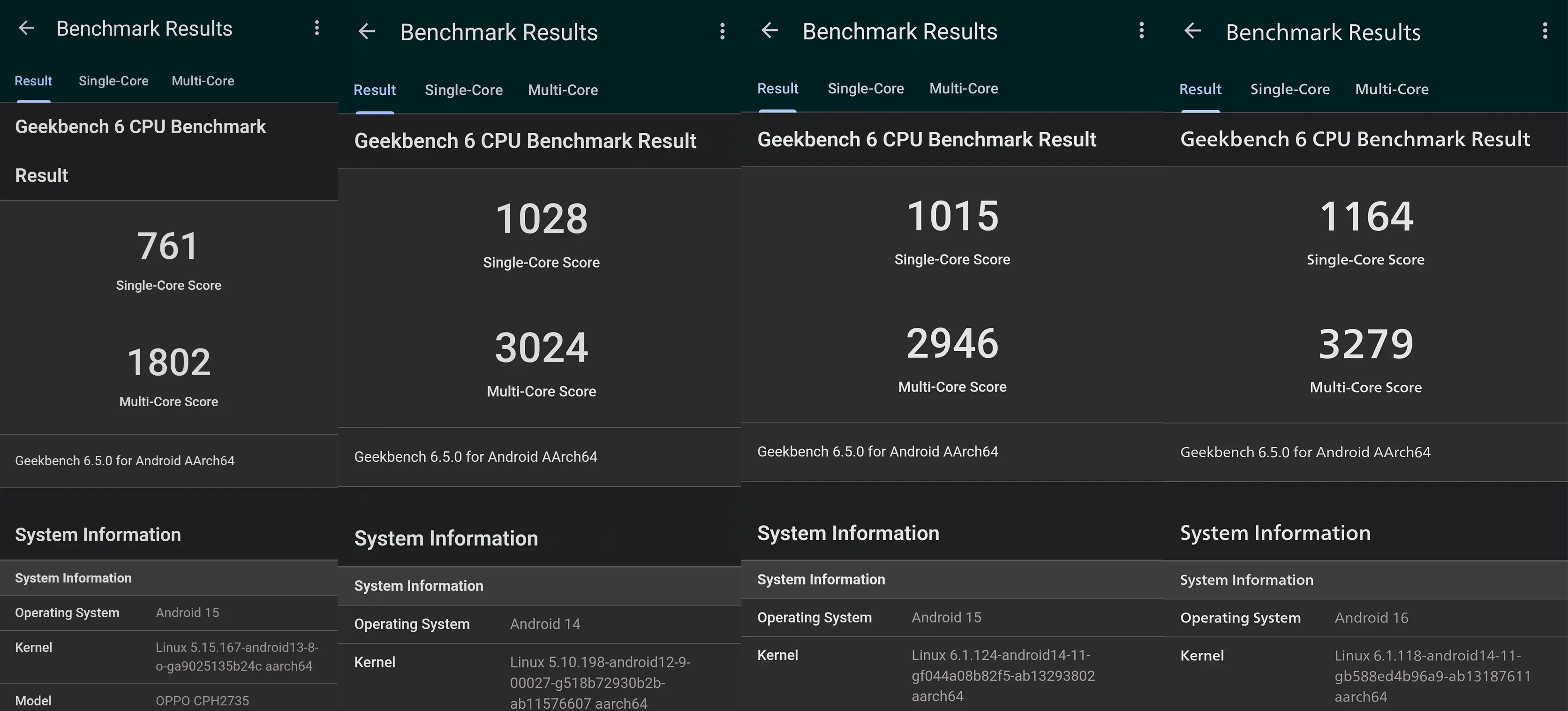
Task: Tap the back arrow on the leftmost panel
Action: [26, 27]
